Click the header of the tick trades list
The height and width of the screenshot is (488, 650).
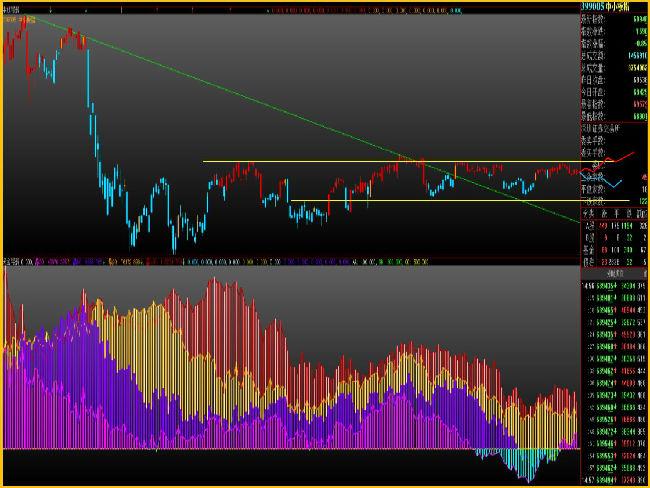[612, 272]
